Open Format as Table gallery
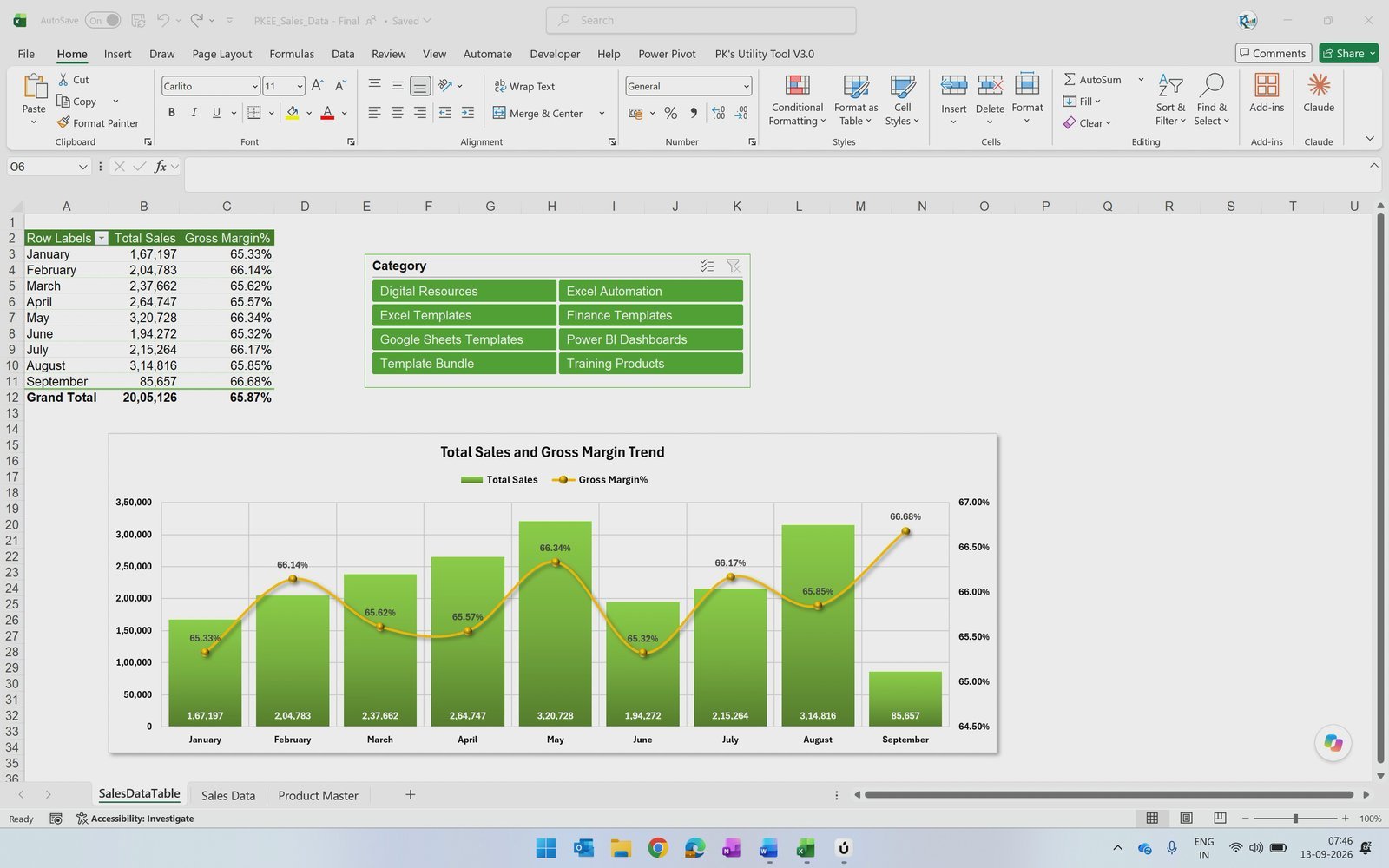This screenshot has width=1389, height=868. (855, 101)
